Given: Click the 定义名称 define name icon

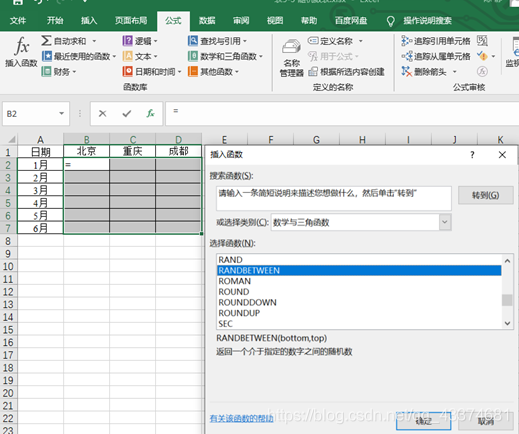Looking at the screenshot, I should tap(313, 41).
